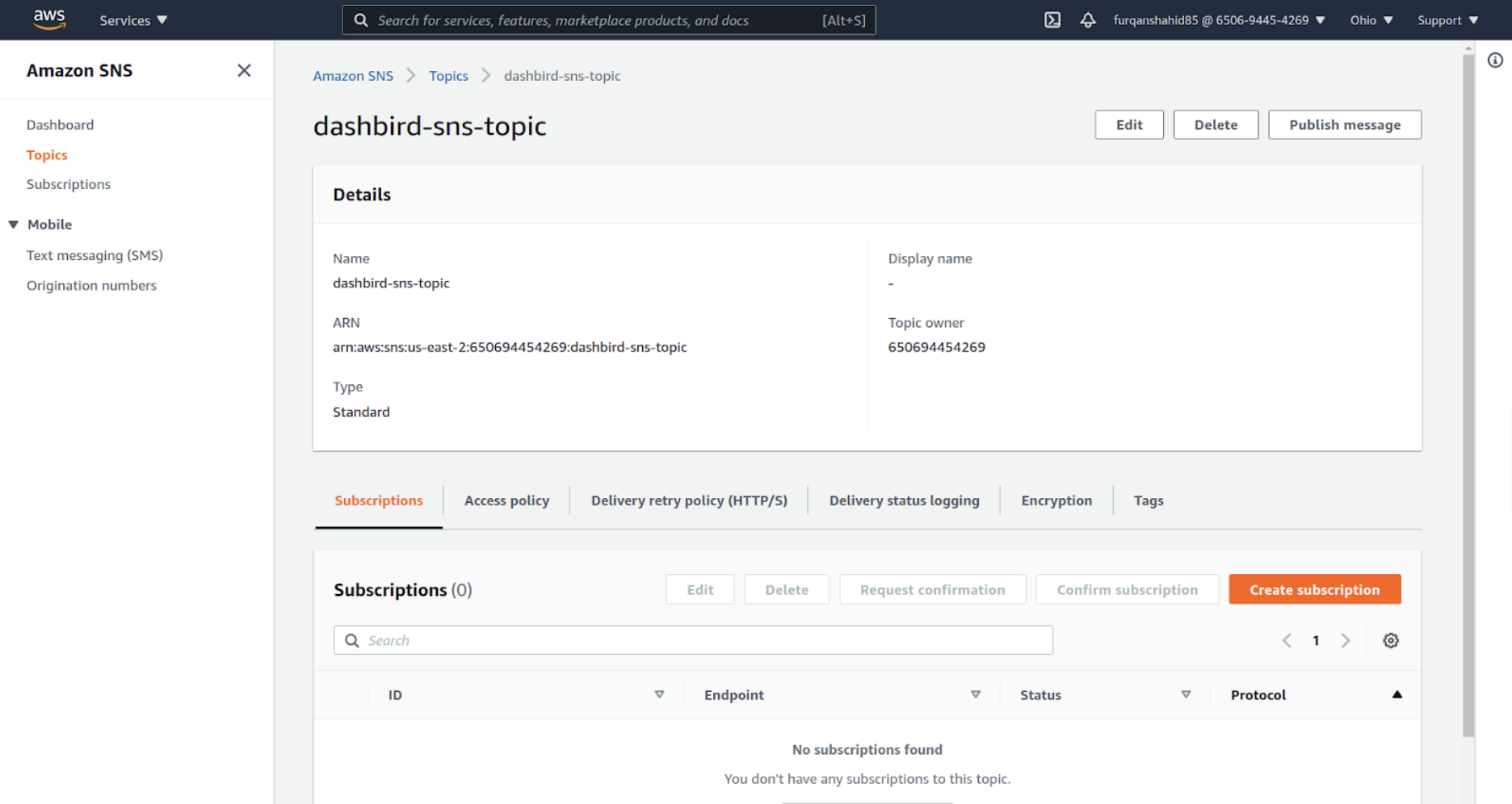Click the subscriptions search field
The width and height of the screenshot is (1512, 804).
click(693, 639)
